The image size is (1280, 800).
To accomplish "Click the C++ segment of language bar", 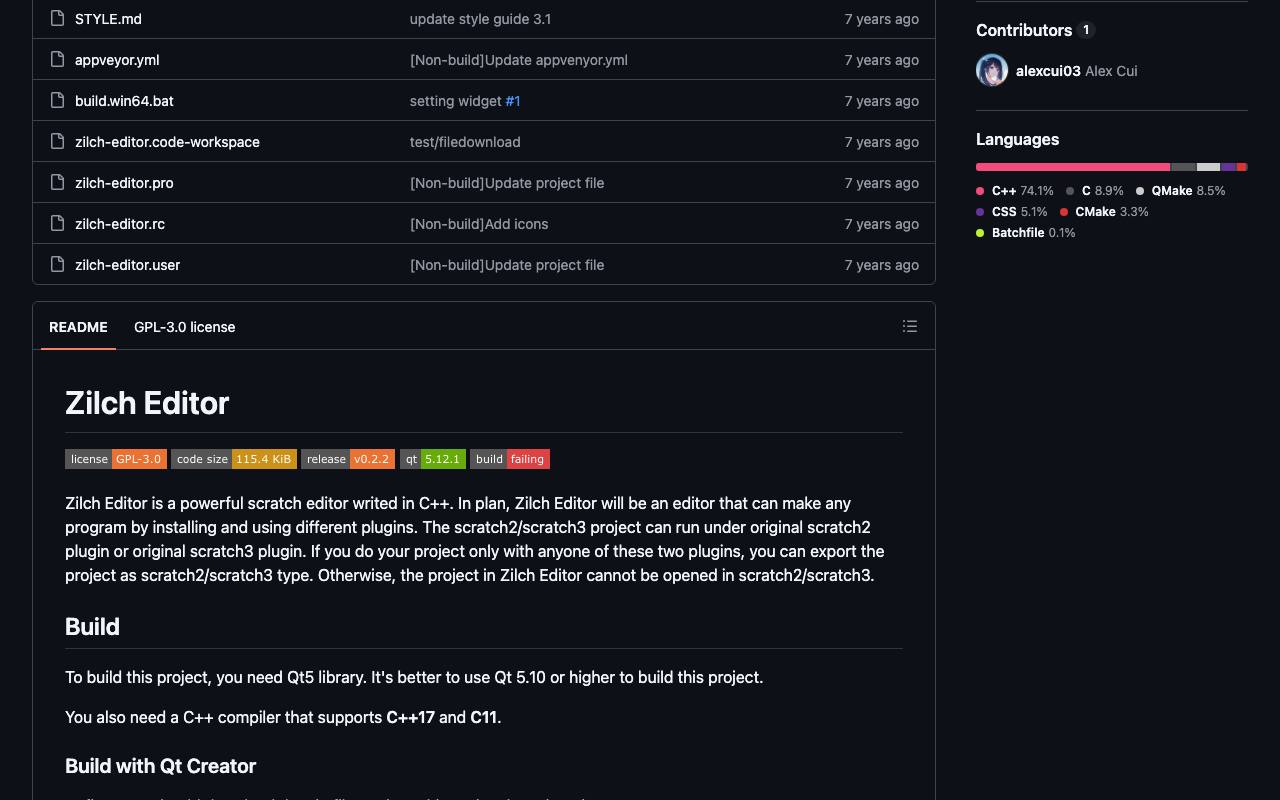I will click(x=1073, y=167).
